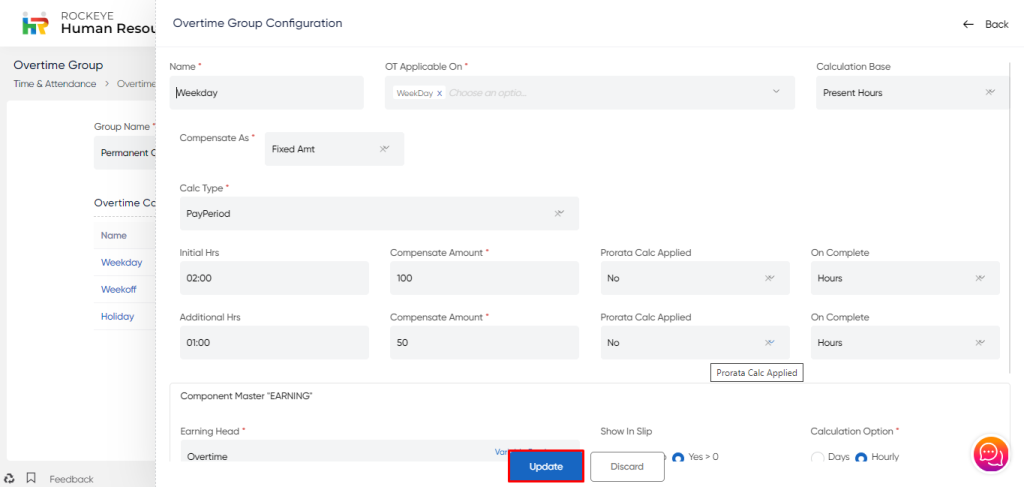The height and width of the screenshot is (487, 1024).
Task: Select the Hourly calculation option
Action: pyautogui.click(x=861, y=457)
